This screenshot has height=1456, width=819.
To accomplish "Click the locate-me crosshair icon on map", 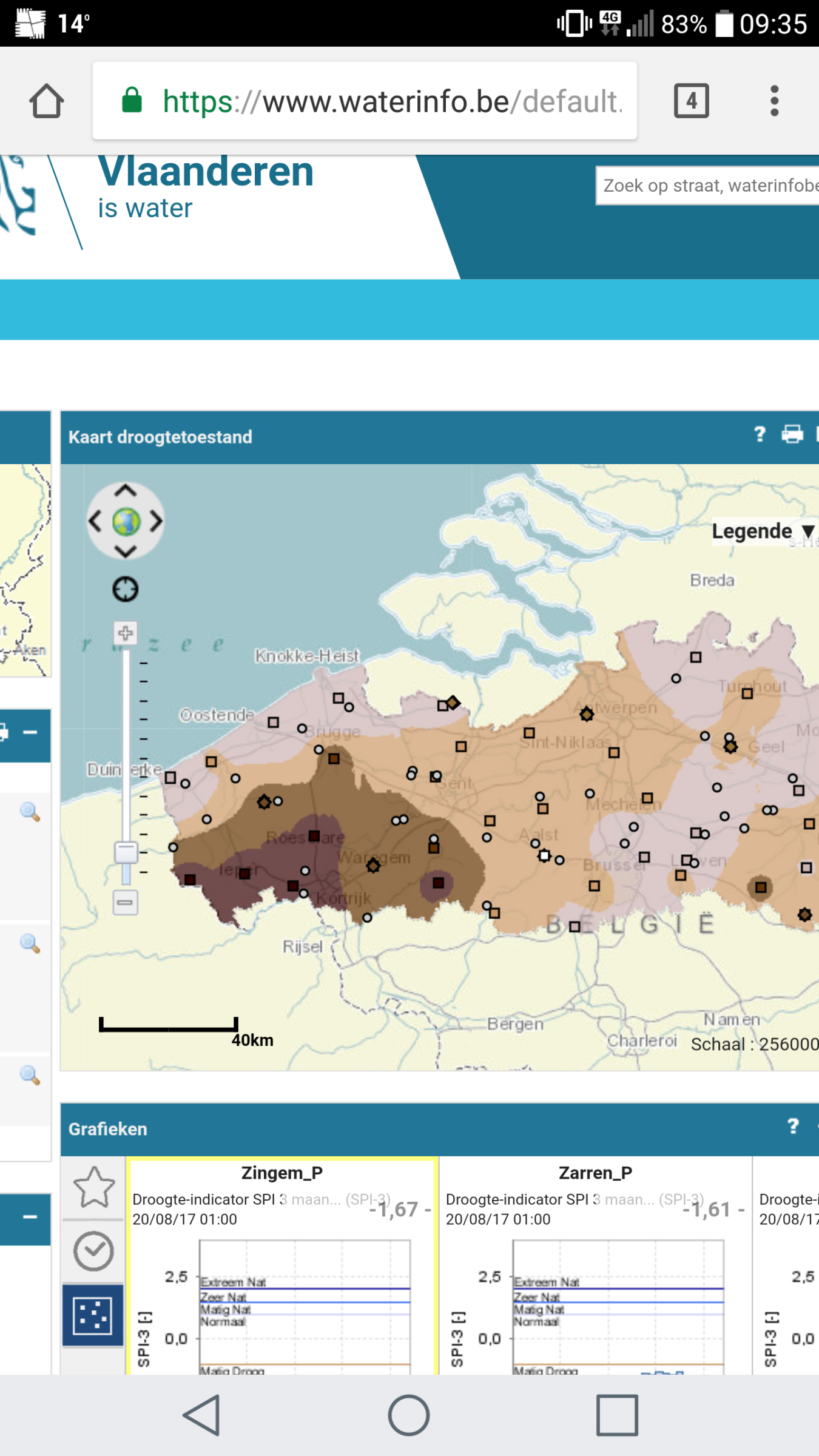I will (x=126, y=589).
